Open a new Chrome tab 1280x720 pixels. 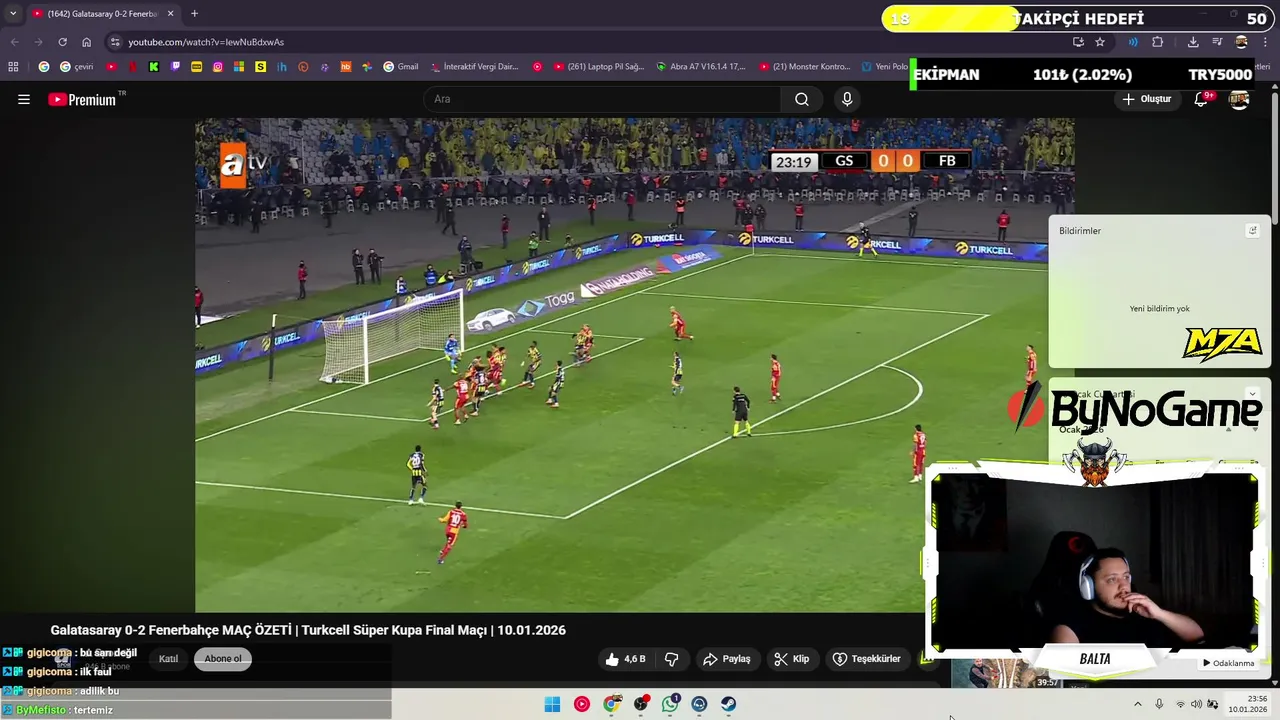tap(194, 14)
